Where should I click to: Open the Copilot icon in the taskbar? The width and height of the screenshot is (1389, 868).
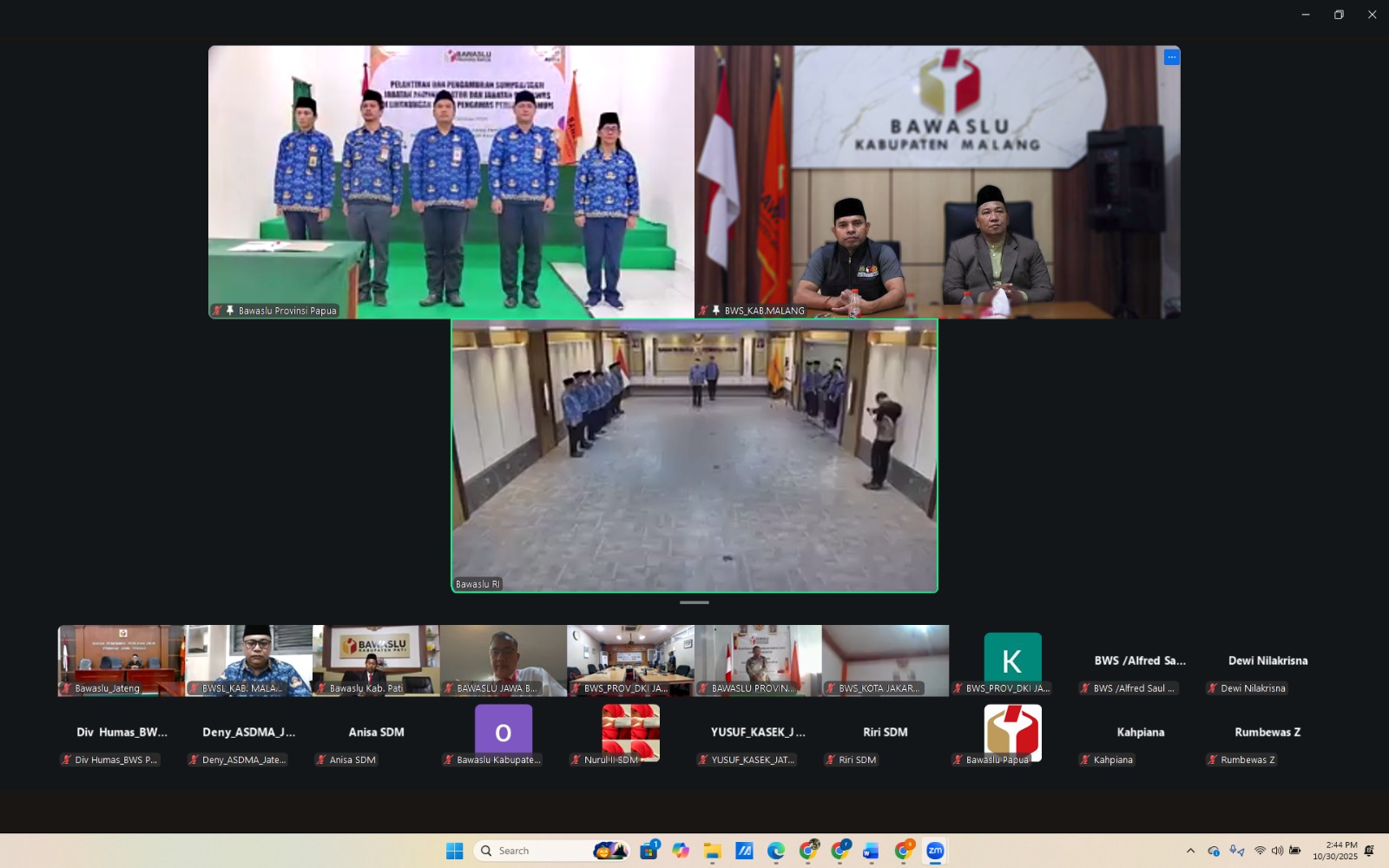(x=681, y=851)
